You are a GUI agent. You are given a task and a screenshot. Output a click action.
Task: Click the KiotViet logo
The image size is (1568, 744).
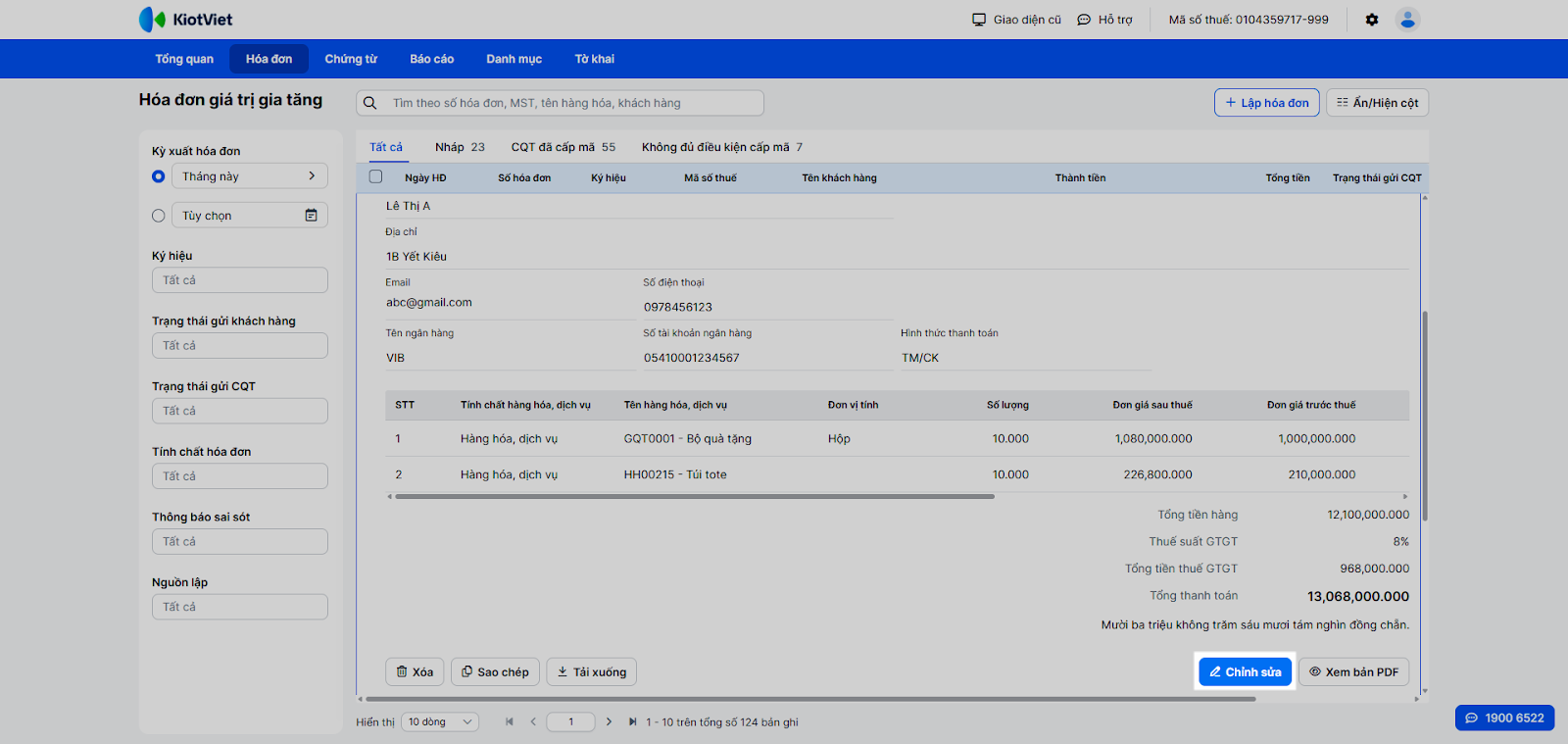186,20
